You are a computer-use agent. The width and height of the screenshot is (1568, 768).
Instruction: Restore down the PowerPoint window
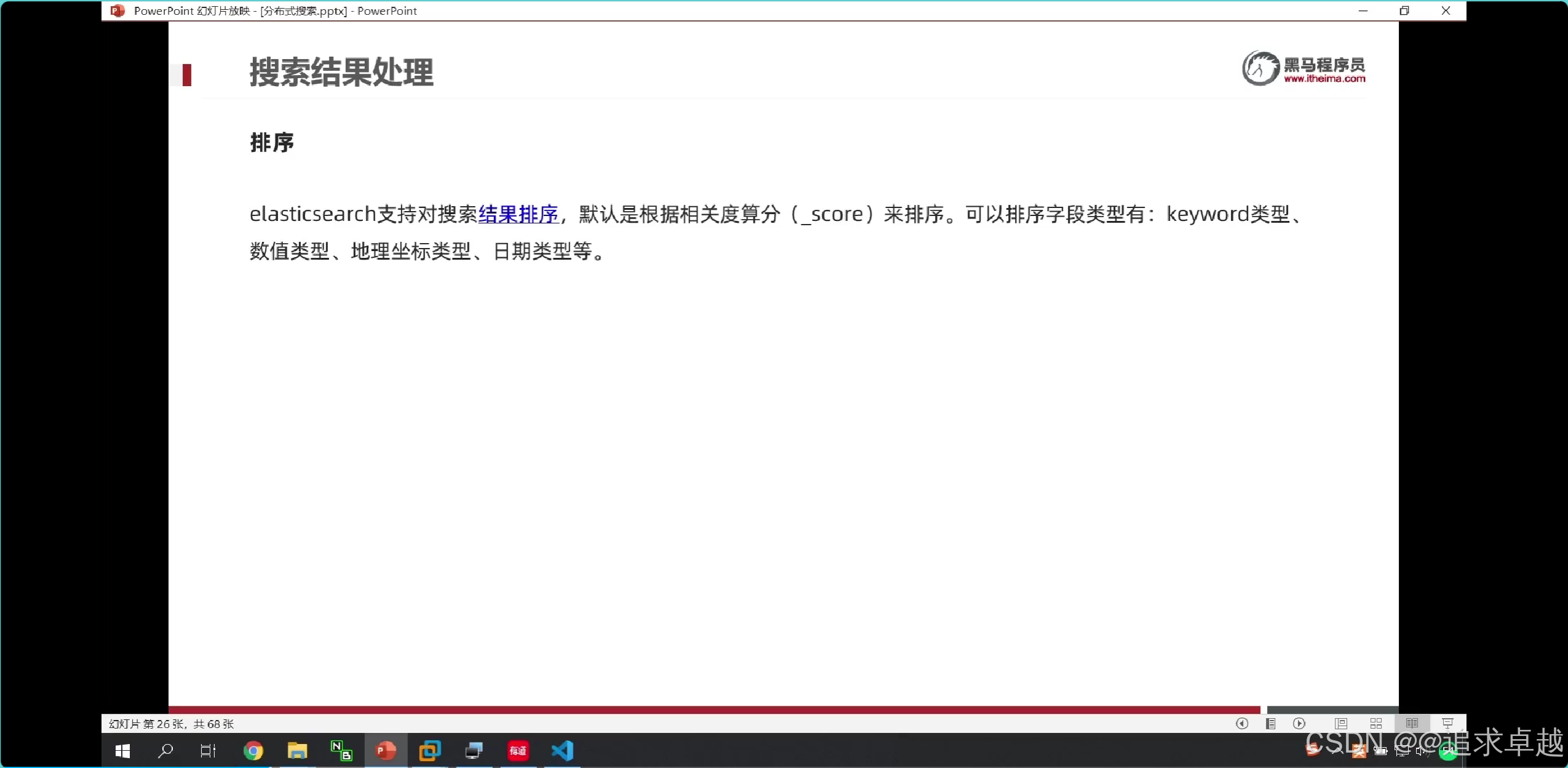click(x=1404, y=10)
